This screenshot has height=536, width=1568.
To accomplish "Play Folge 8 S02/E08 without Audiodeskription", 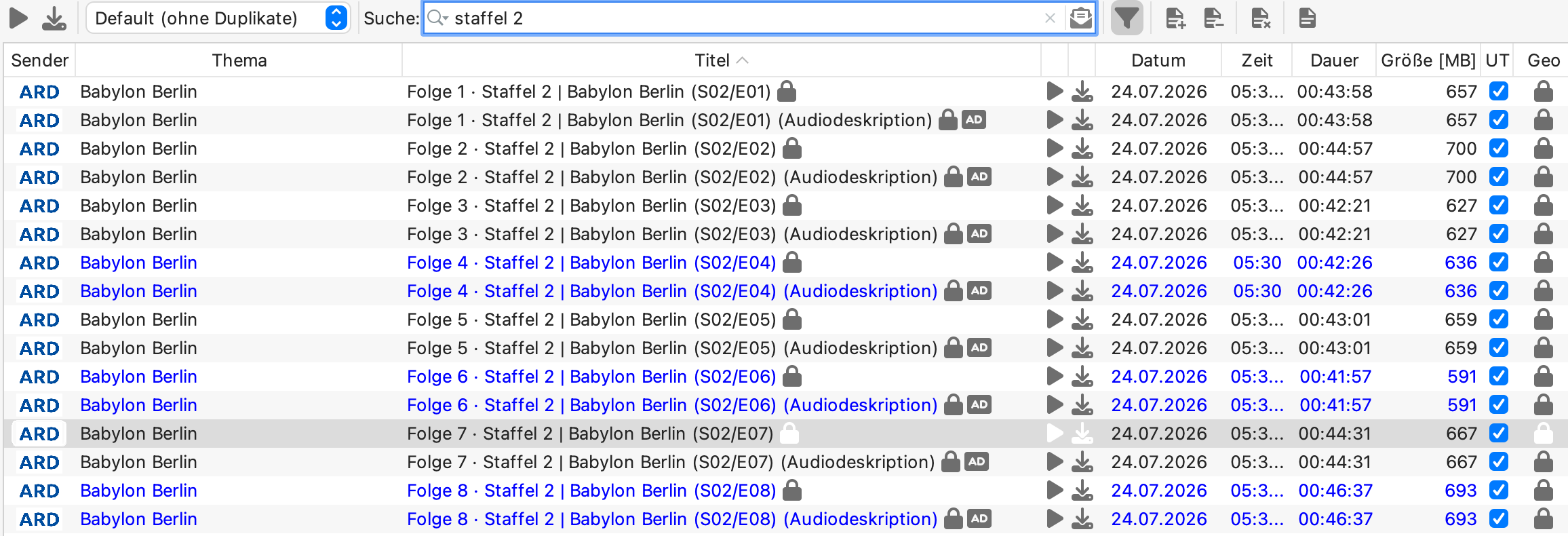I will 1055,490.
